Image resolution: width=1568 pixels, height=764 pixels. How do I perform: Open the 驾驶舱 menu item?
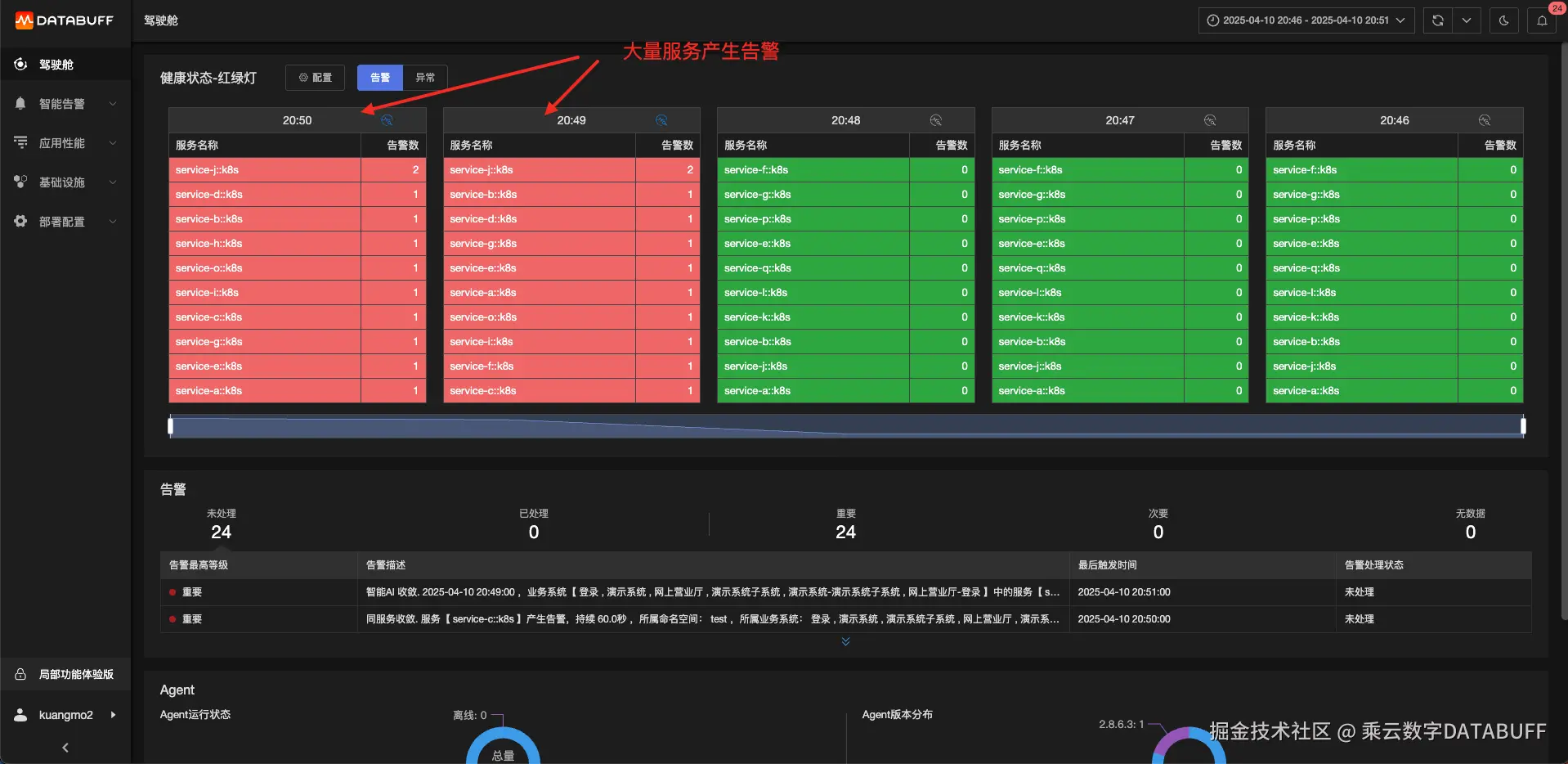click(x=65, y=65)
